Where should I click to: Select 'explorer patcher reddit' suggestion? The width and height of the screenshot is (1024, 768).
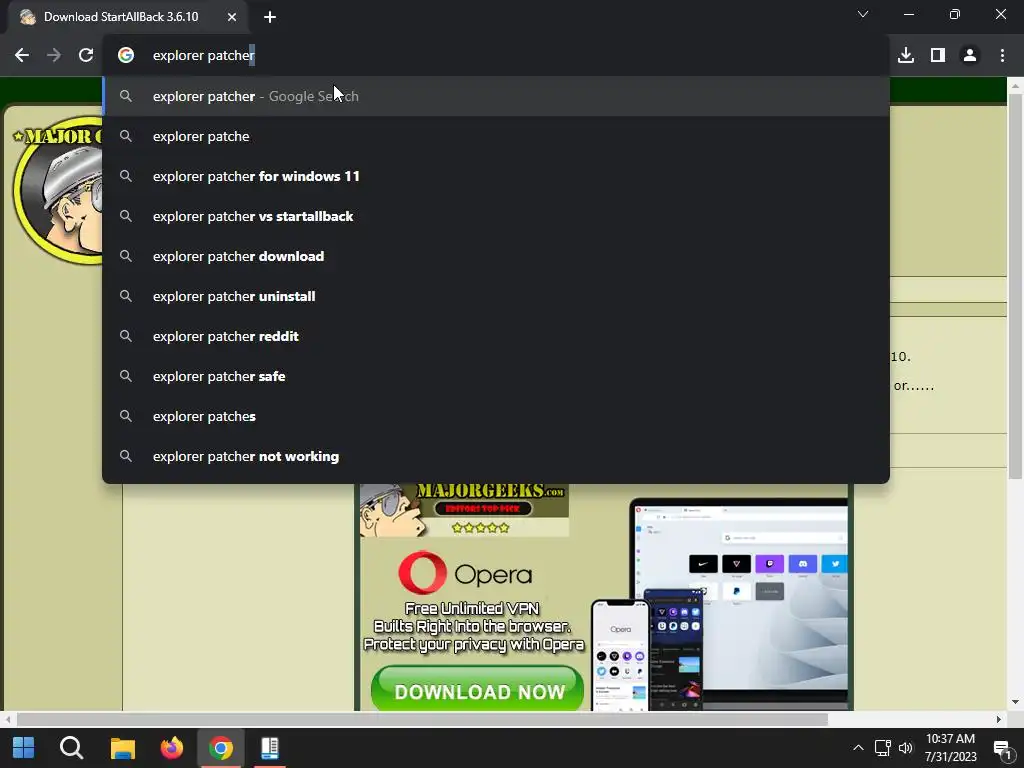coord(496,336)
